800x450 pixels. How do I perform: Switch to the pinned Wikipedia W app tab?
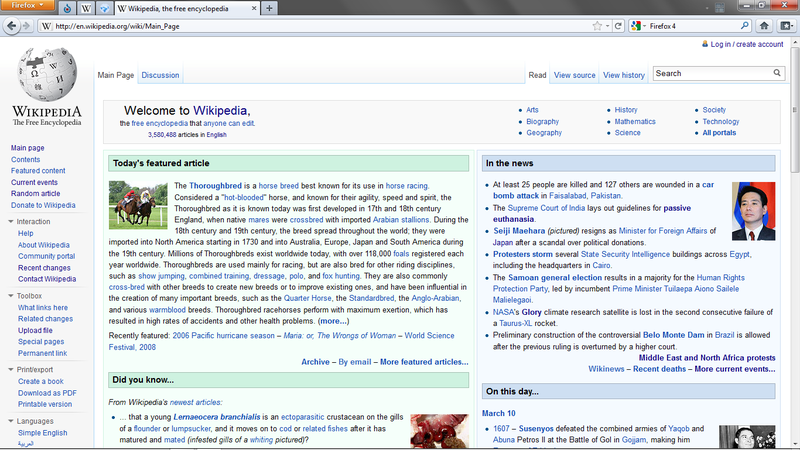pos(86,9)
